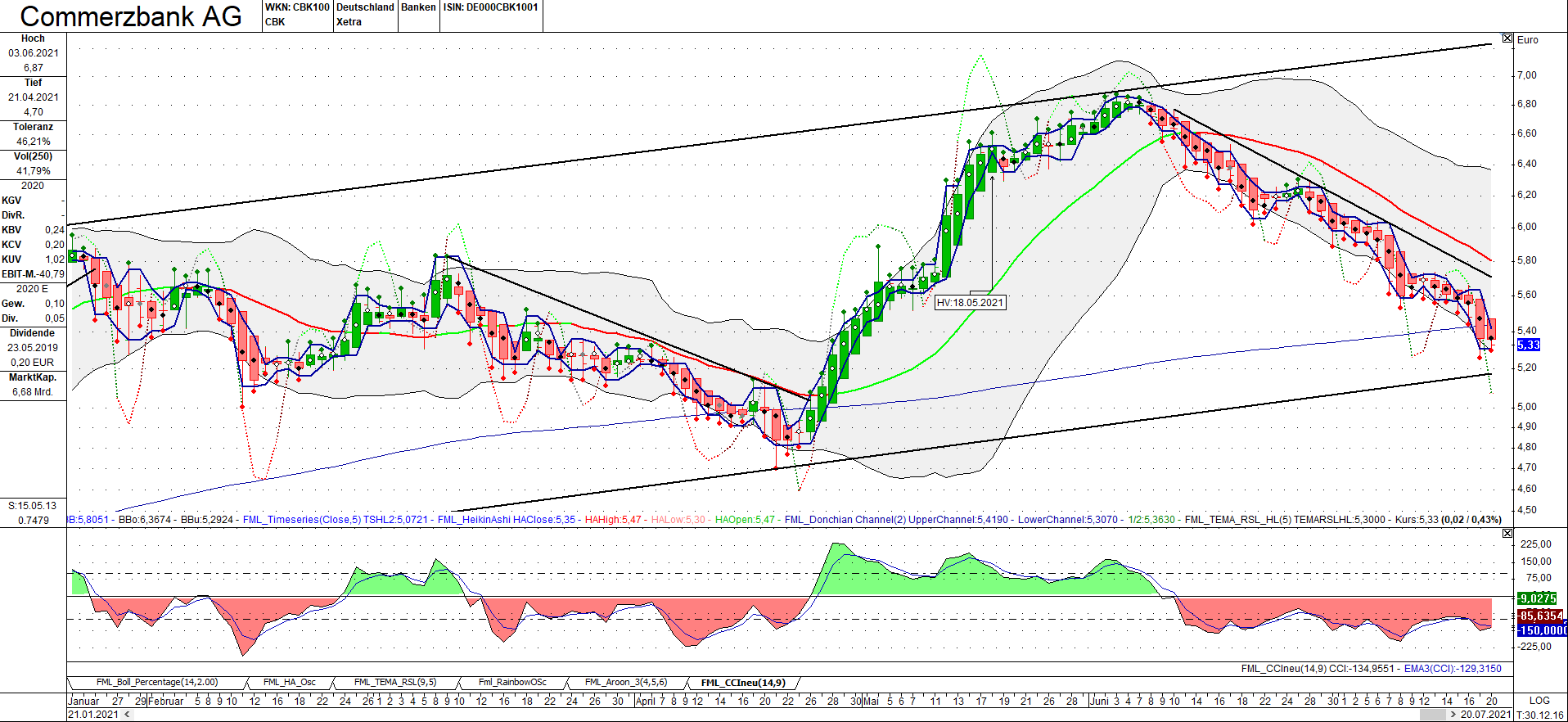Click the FML_HeikinAshi HAClose:5,35 legend entry
Viewport: 1568px width, 722px height.
(507, 520)
